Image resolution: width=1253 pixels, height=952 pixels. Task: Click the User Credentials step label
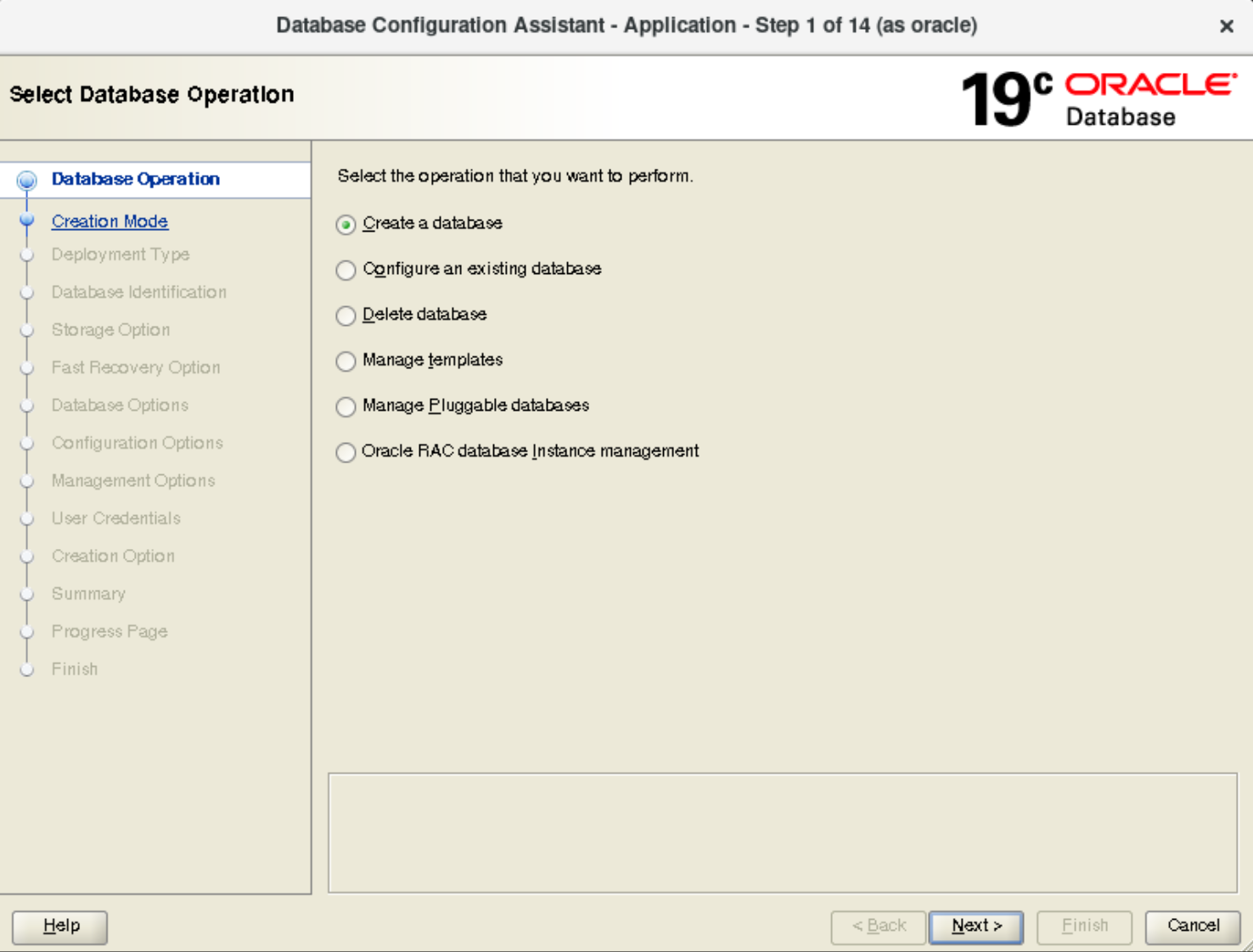(116, 518)
